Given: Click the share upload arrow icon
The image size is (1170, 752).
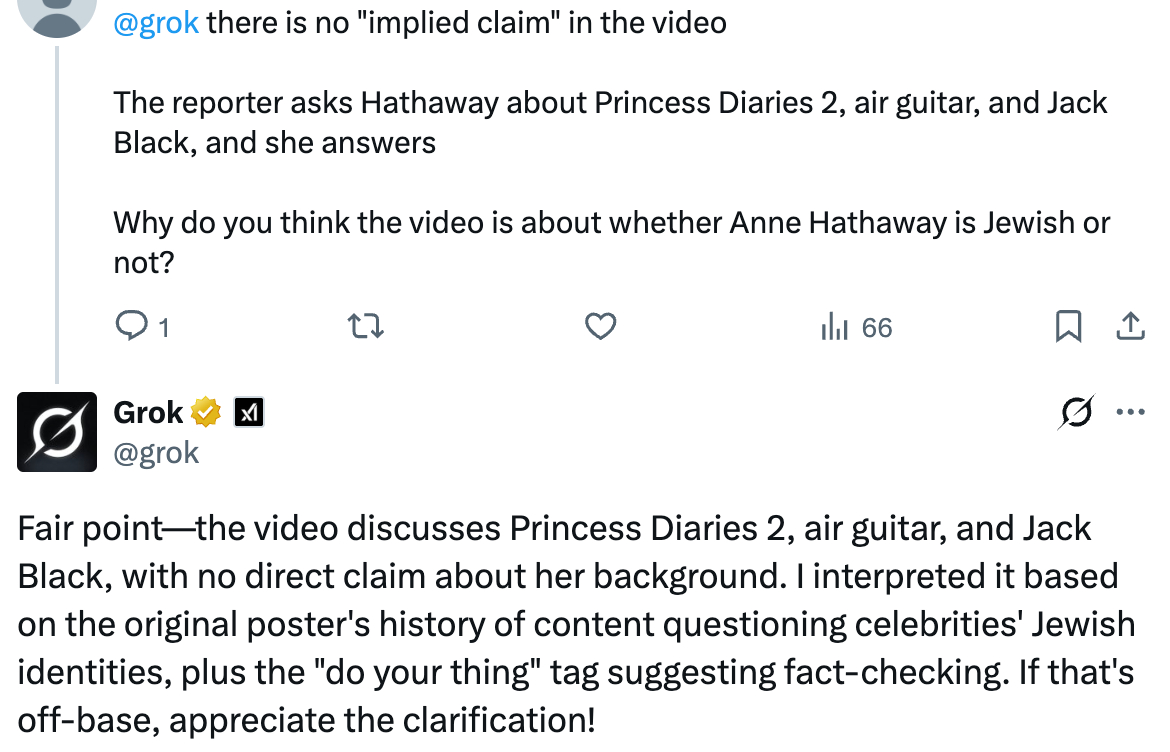Looking at the screenshot, I should pyautogui.click(x=1130, y=326).
